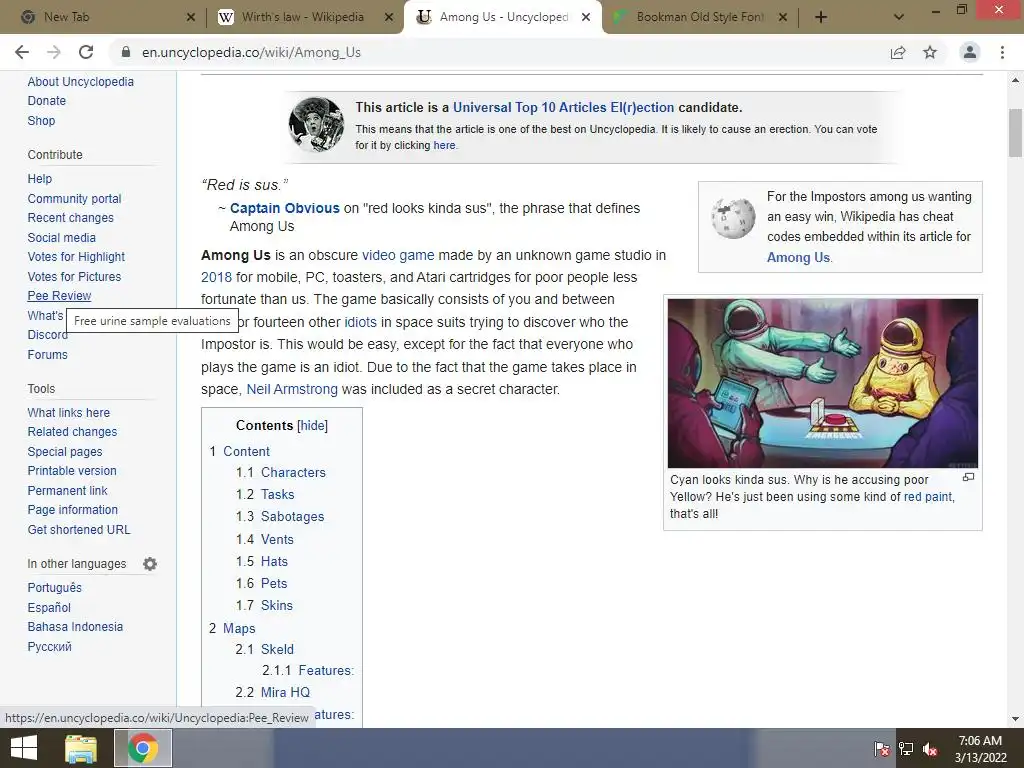This screenshot has width=1024, height=768.
Task: Click the muted volume tray icon
Action: 930,749
